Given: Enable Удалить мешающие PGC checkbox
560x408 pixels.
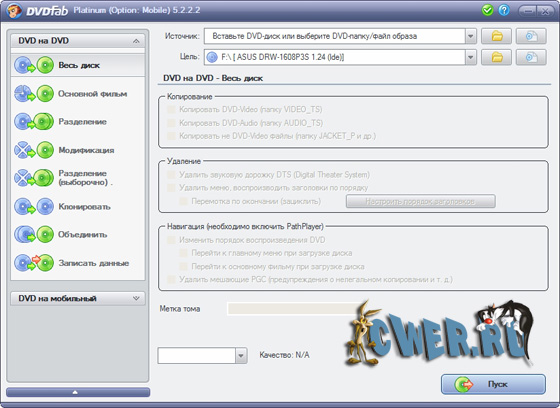Looking at the screenshot, I should click(171, 279).
